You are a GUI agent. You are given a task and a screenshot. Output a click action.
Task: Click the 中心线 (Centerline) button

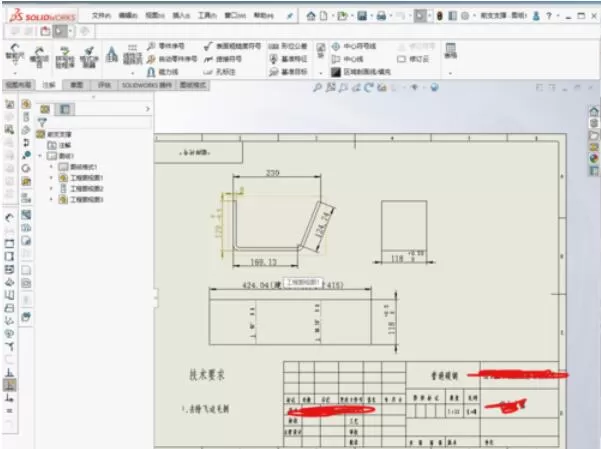(x=347, y=59)
